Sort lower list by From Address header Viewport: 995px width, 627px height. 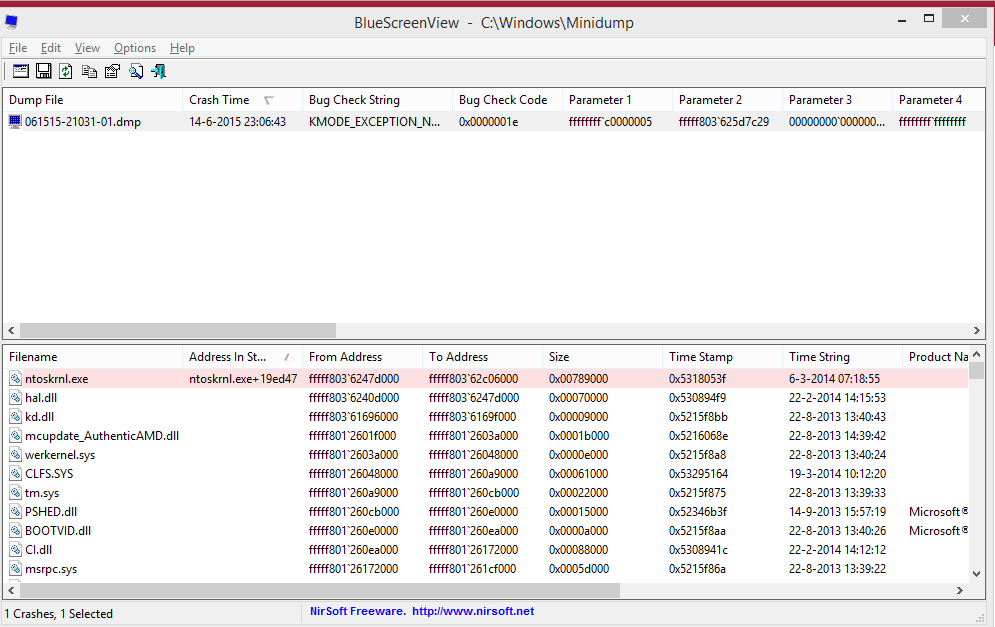(362, 357)
